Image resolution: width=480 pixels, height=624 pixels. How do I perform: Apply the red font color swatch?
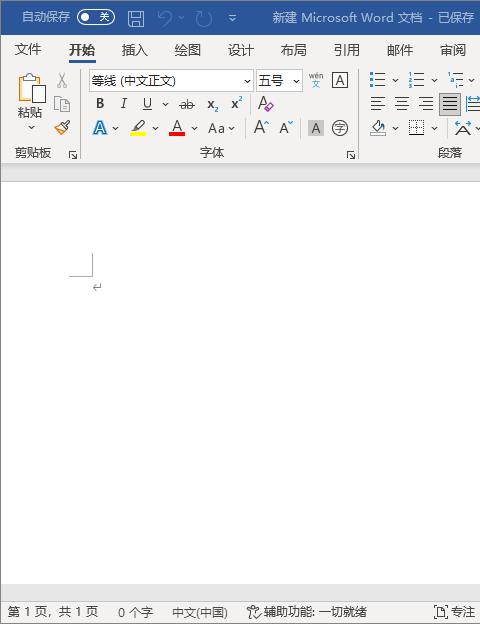point(177,128)
